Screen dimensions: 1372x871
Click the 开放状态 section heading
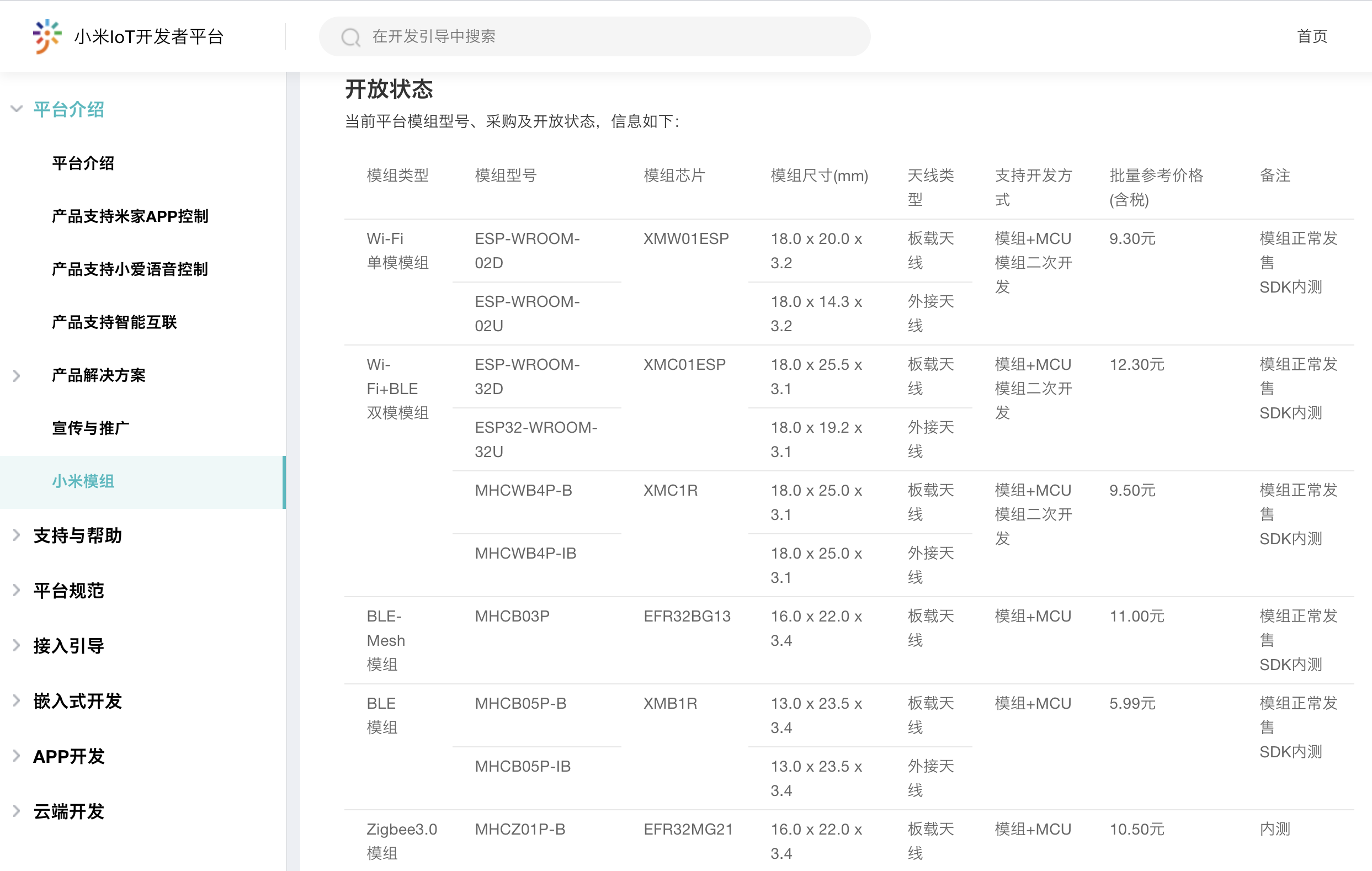click(x=389, y=89)
